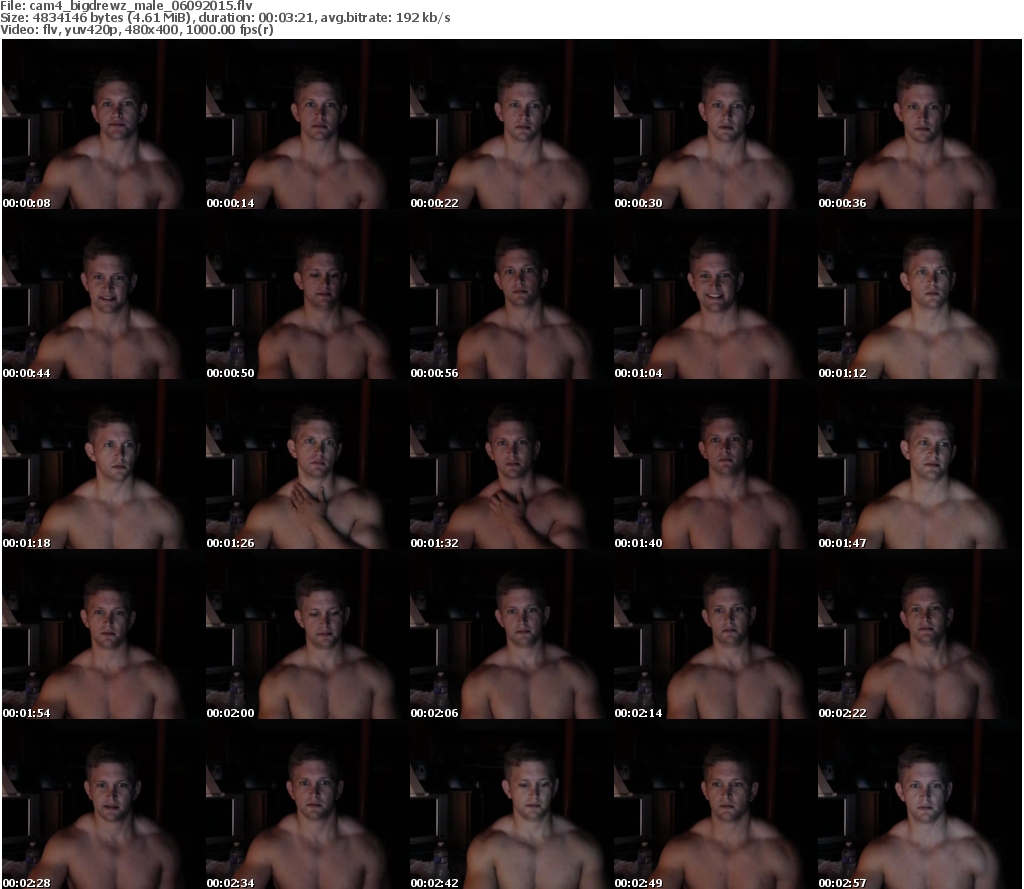Choose the thumbnail labeled 00:00:30
This screenshot has height=889, width=1024.
tap(715, 124)
